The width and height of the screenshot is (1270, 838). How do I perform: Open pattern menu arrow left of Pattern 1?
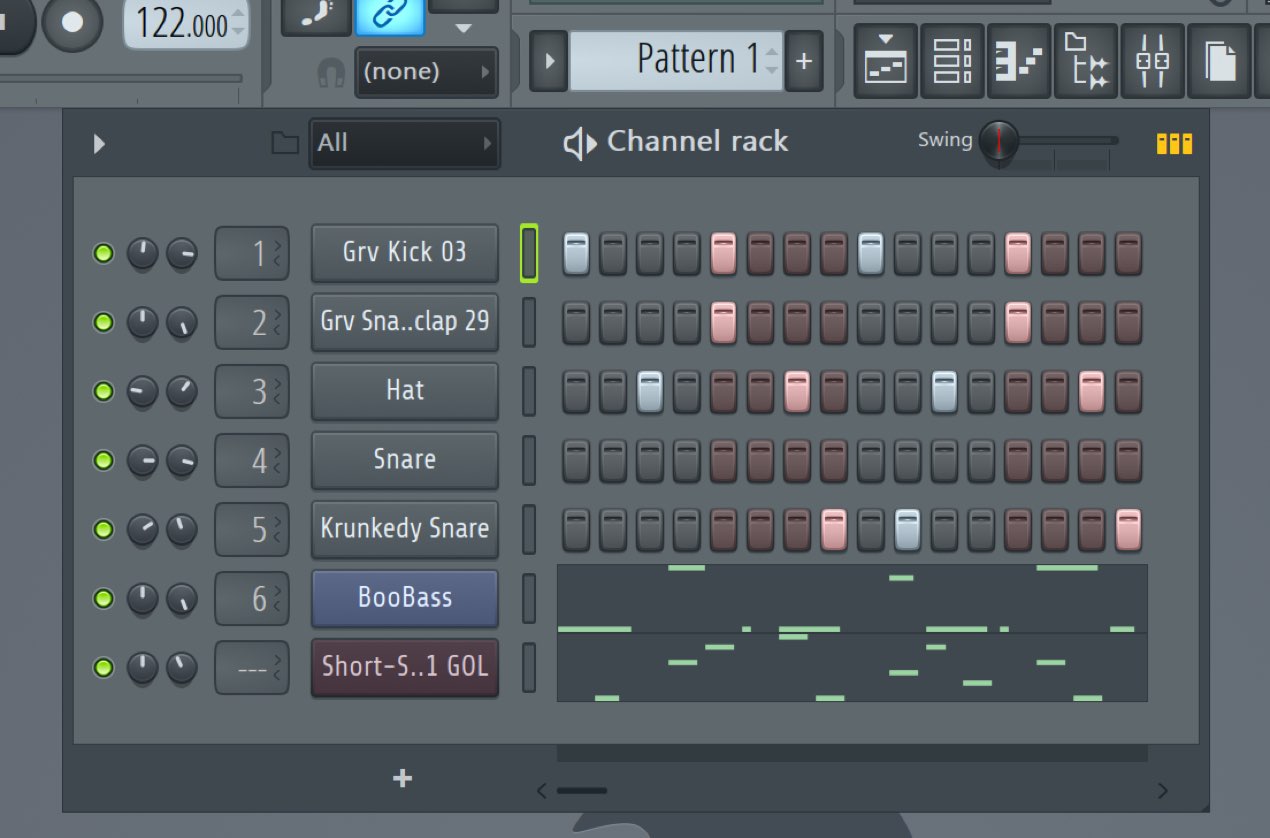(548, 61)
